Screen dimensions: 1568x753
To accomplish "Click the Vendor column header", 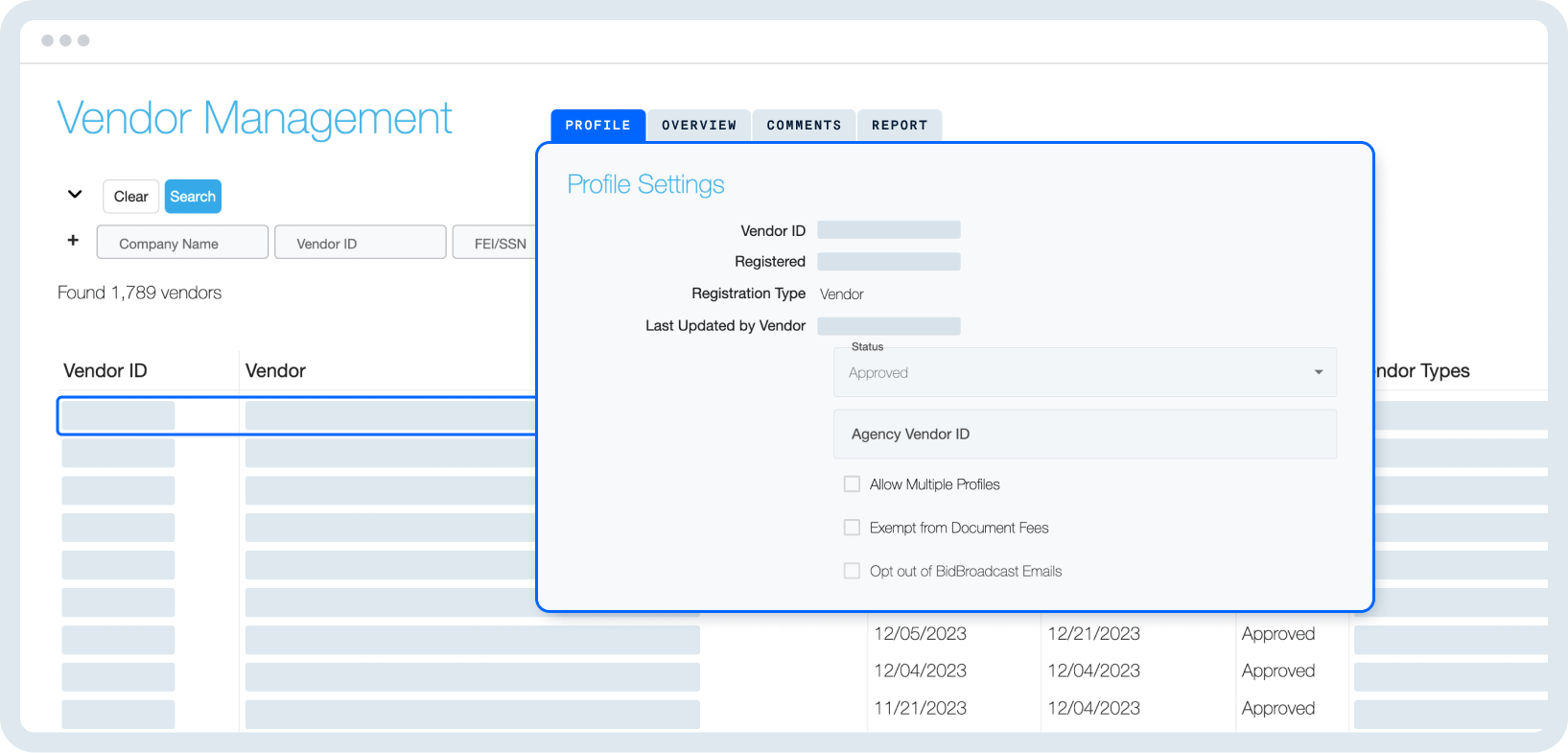I will tap(275, 371).
